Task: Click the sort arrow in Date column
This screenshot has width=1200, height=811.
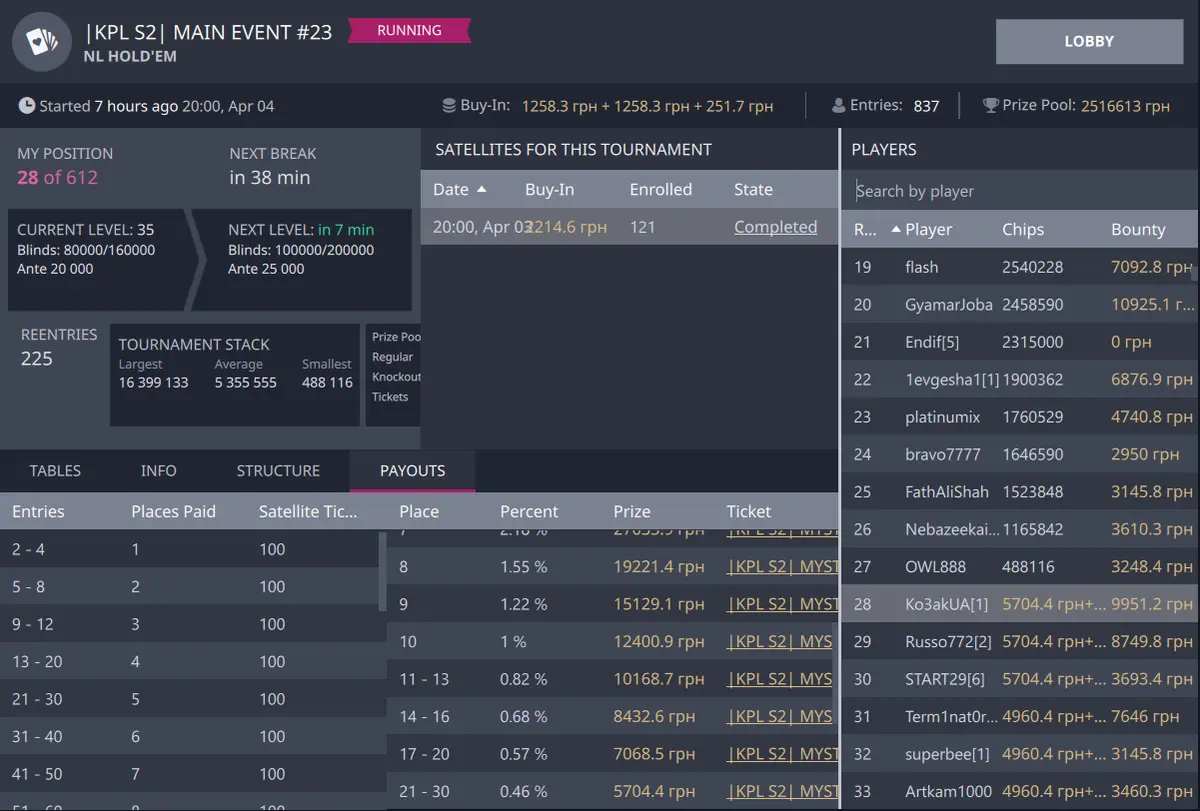Action: [x=481, y=189]
